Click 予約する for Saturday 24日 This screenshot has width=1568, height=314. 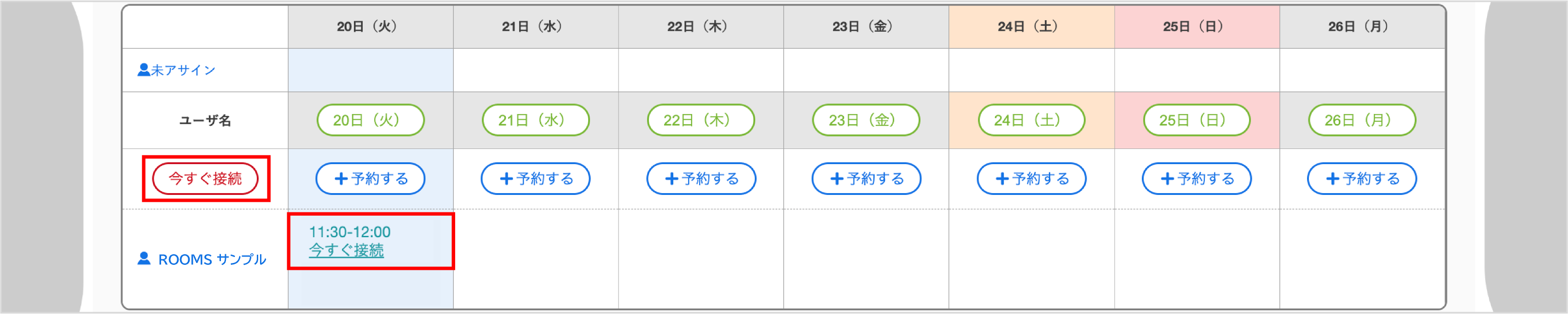coord(1031,178)
